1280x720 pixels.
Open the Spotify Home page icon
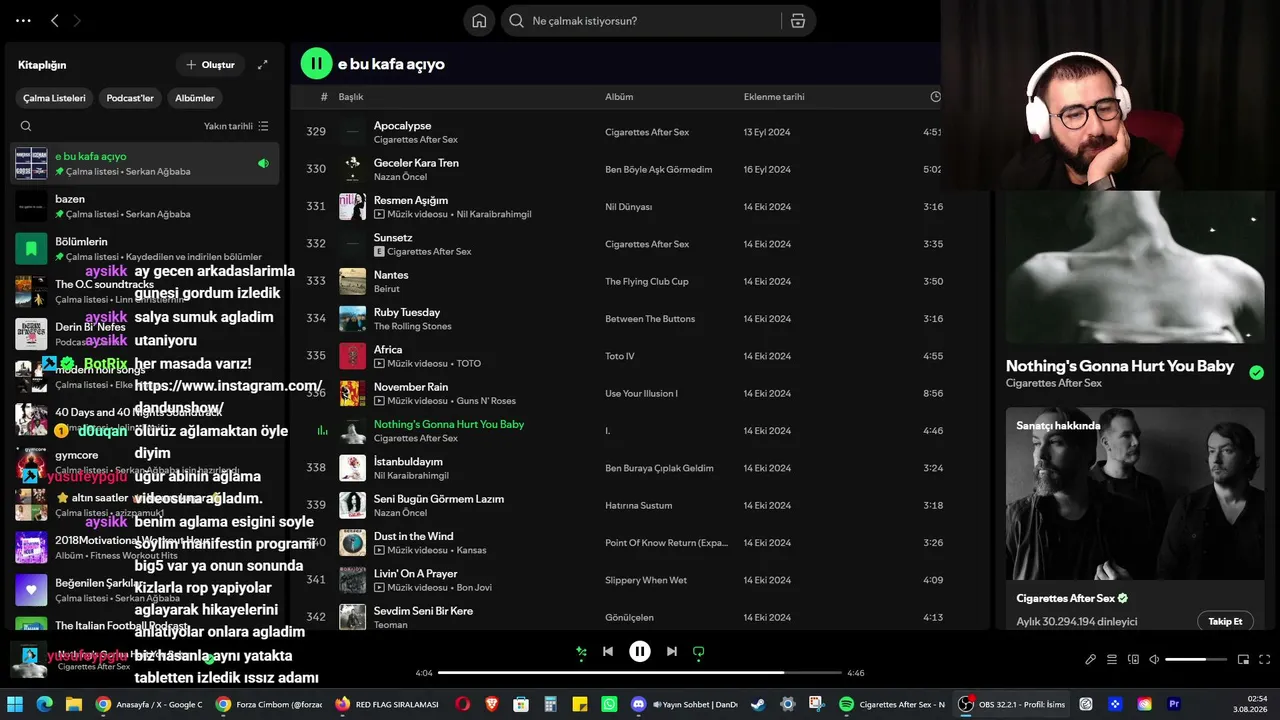[480, 21]
